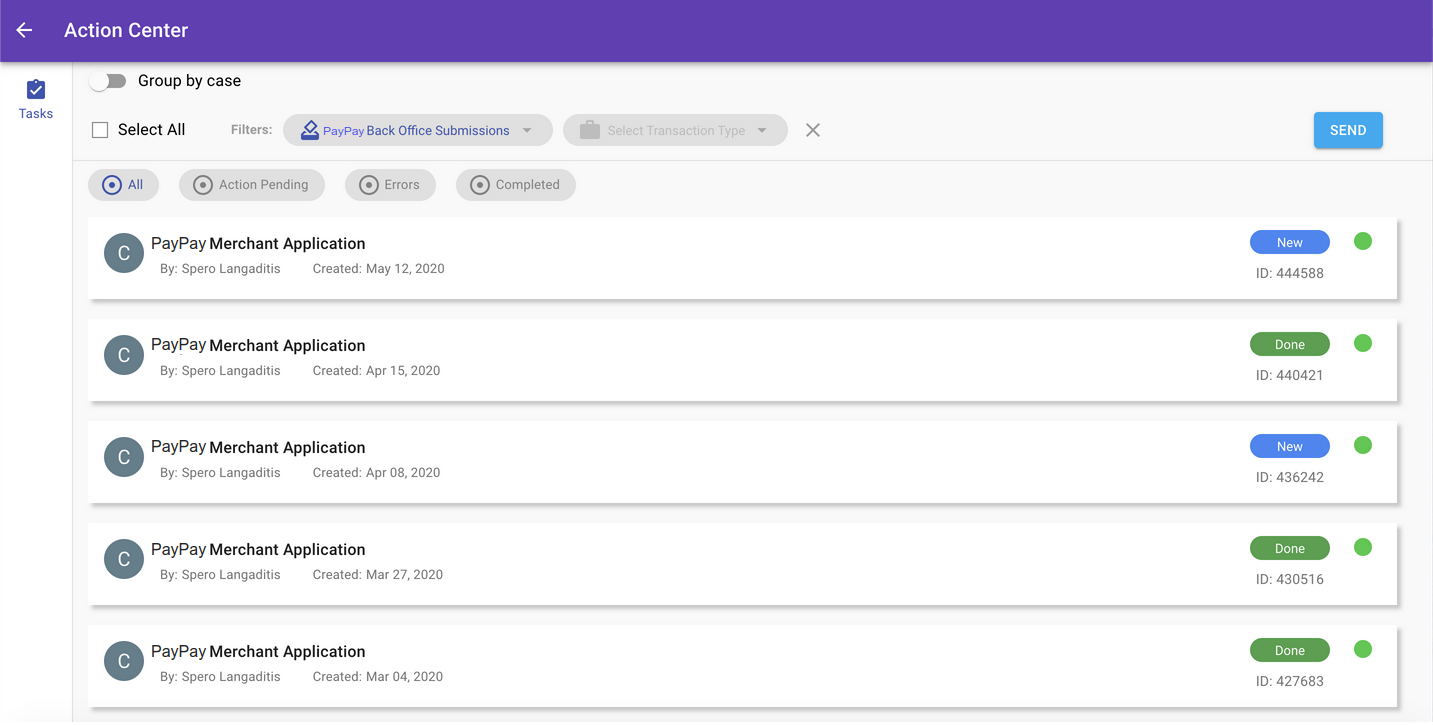The image size is (1433, 725).
Task: Click the Done badge for ID 440421
Action: click(1290, 344)
